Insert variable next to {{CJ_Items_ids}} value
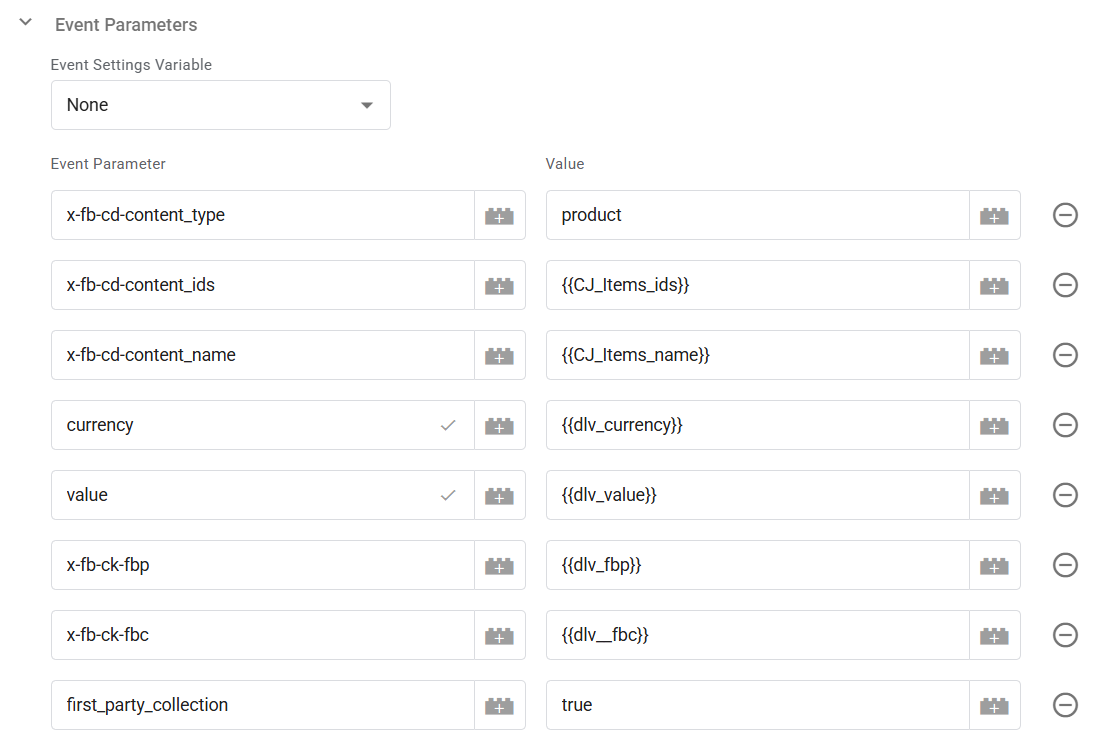 click(x=994, y=285)
